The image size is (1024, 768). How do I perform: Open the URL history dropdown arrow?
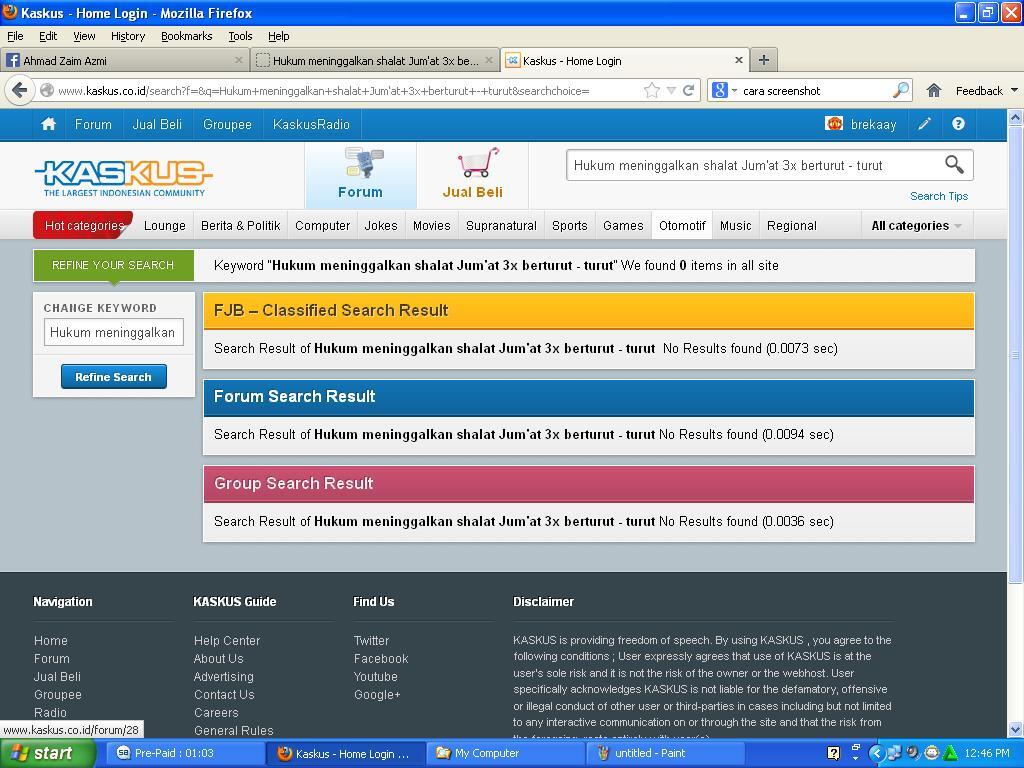(x=671, y=90)
